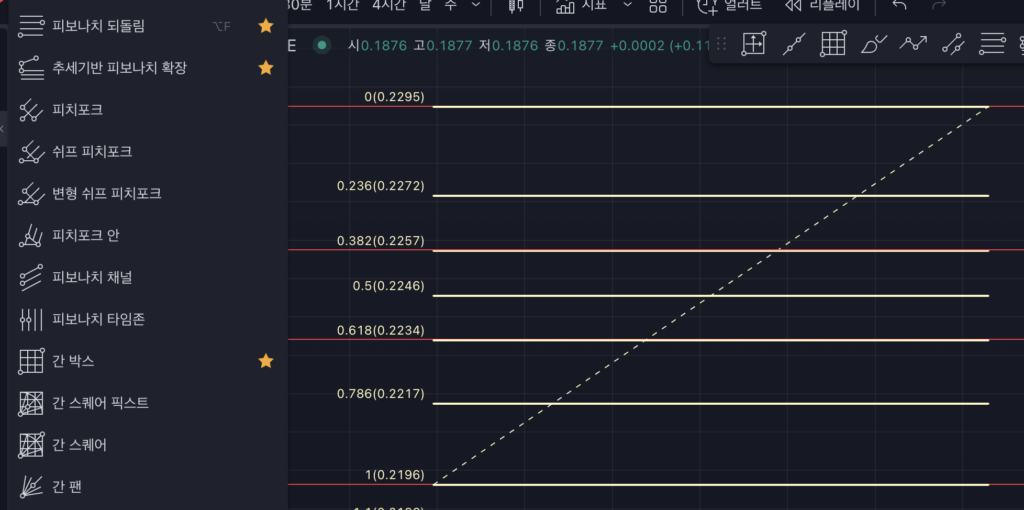1024x510 pixels.
Task: Unfavorite 피보나치 되돌림 with its star
Action: 266,26
